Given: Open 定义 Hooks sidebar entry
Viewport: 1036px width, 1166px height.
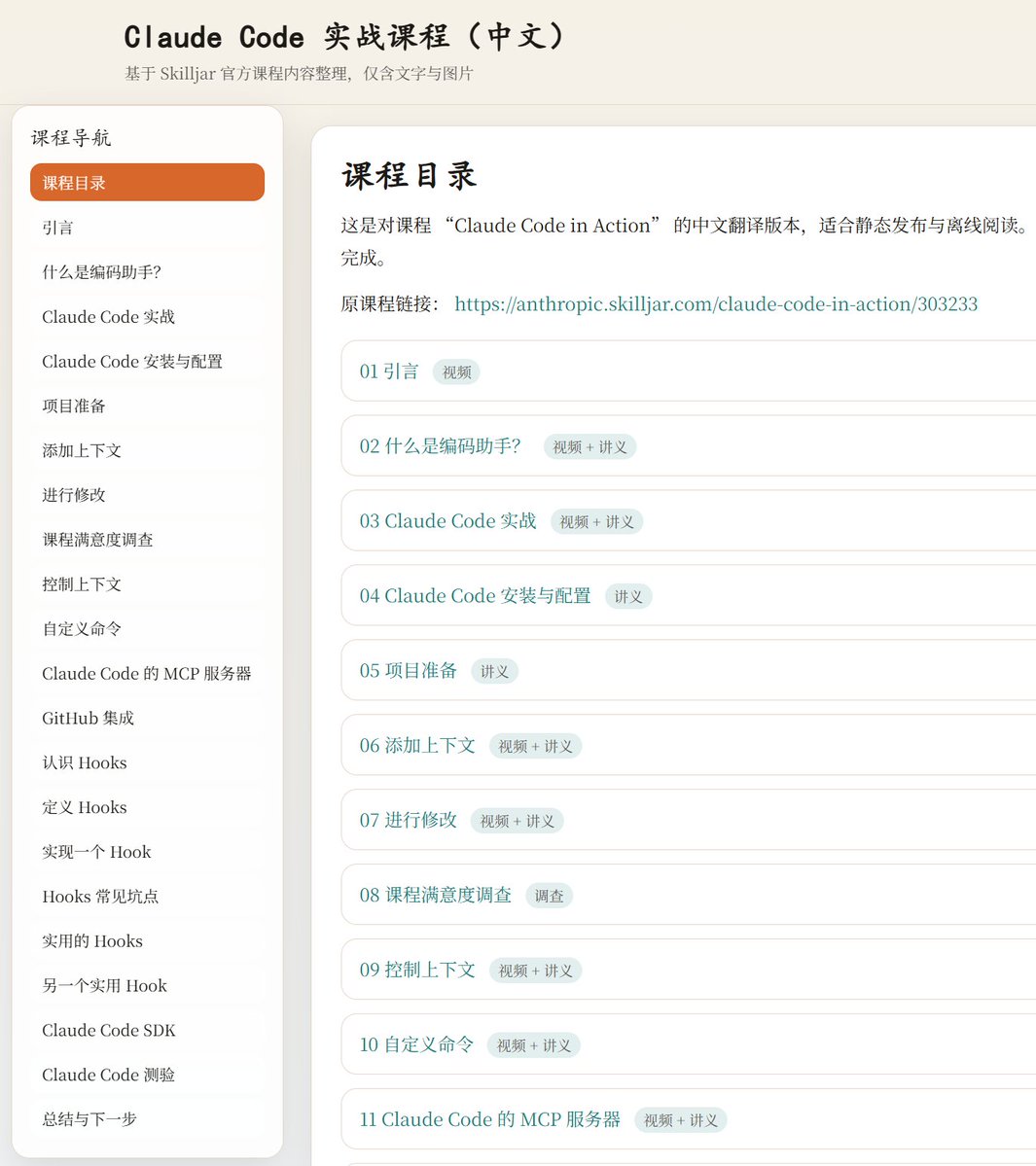Looking at the screenshot, I should pyautogui.click(x=147, y=807).
